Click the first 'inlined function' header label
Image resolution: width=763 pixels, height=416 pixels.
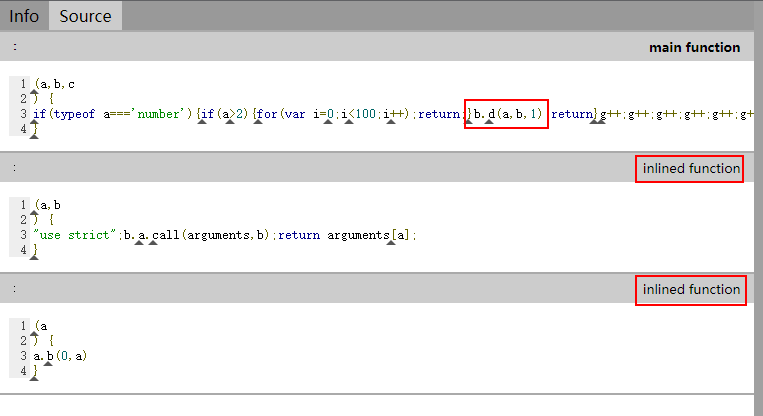click(x=691, y=168)
